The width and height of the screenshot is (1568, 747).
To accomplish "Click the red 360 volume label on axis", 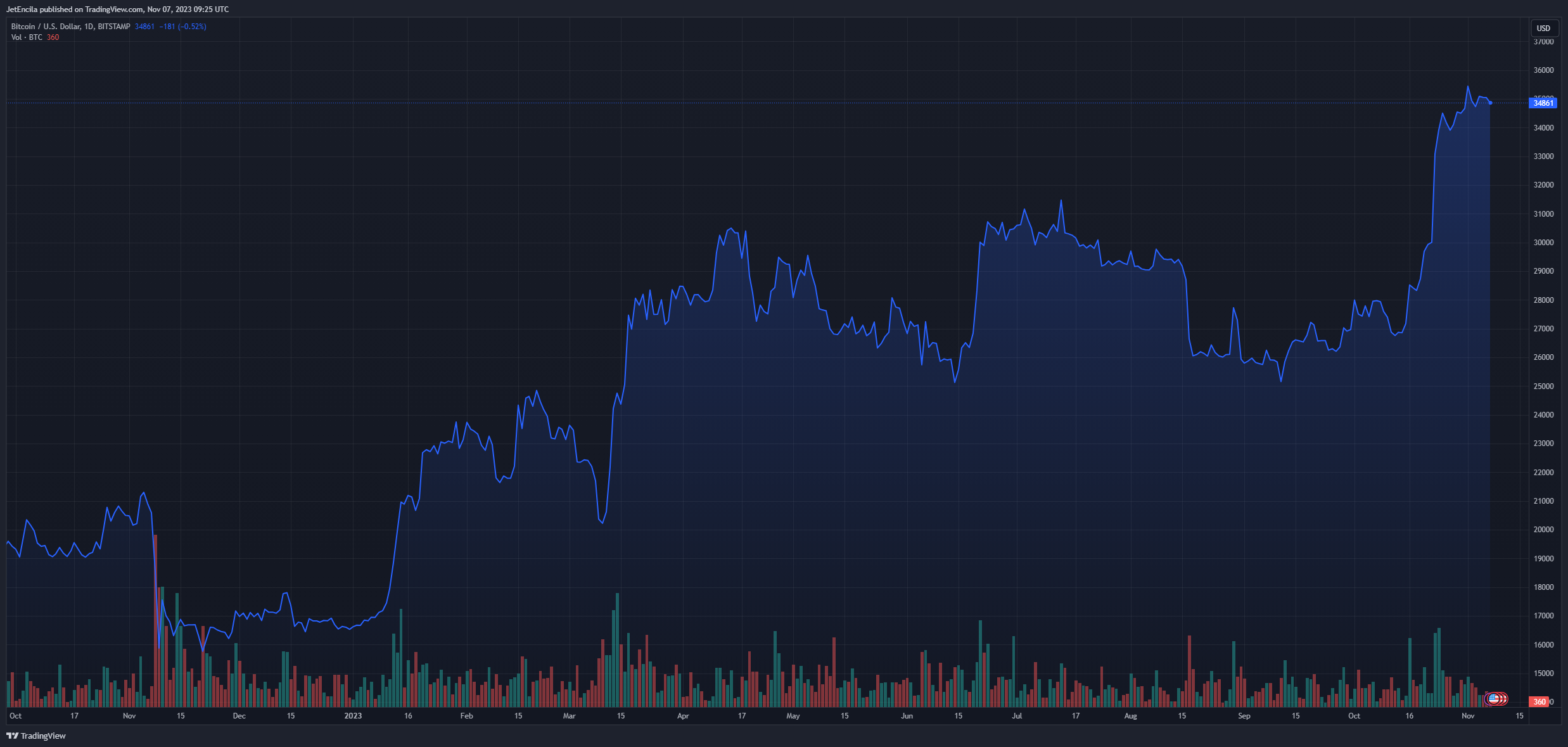I will [1539, 701].
